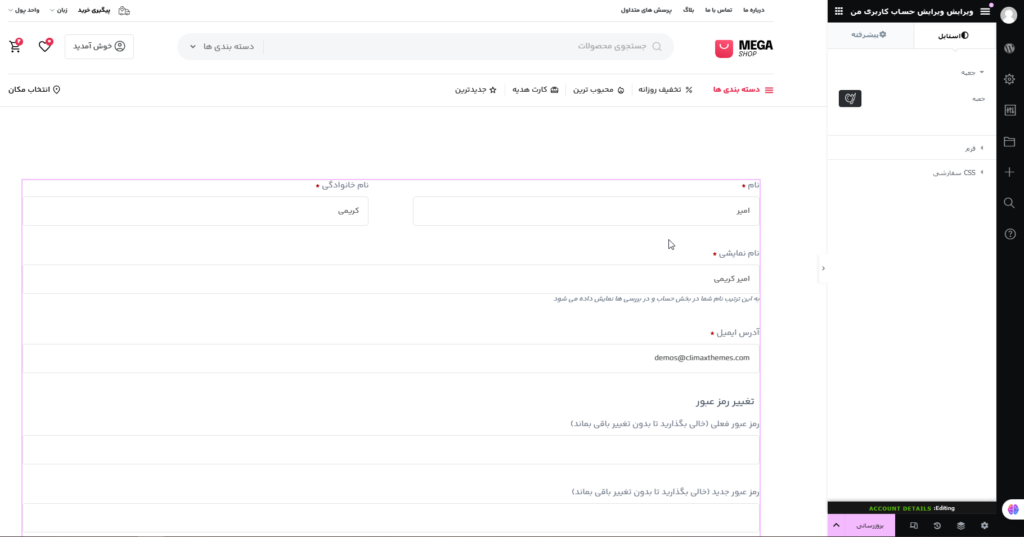Open the دسته بندی ها search dropdown

tap(222, 47)
